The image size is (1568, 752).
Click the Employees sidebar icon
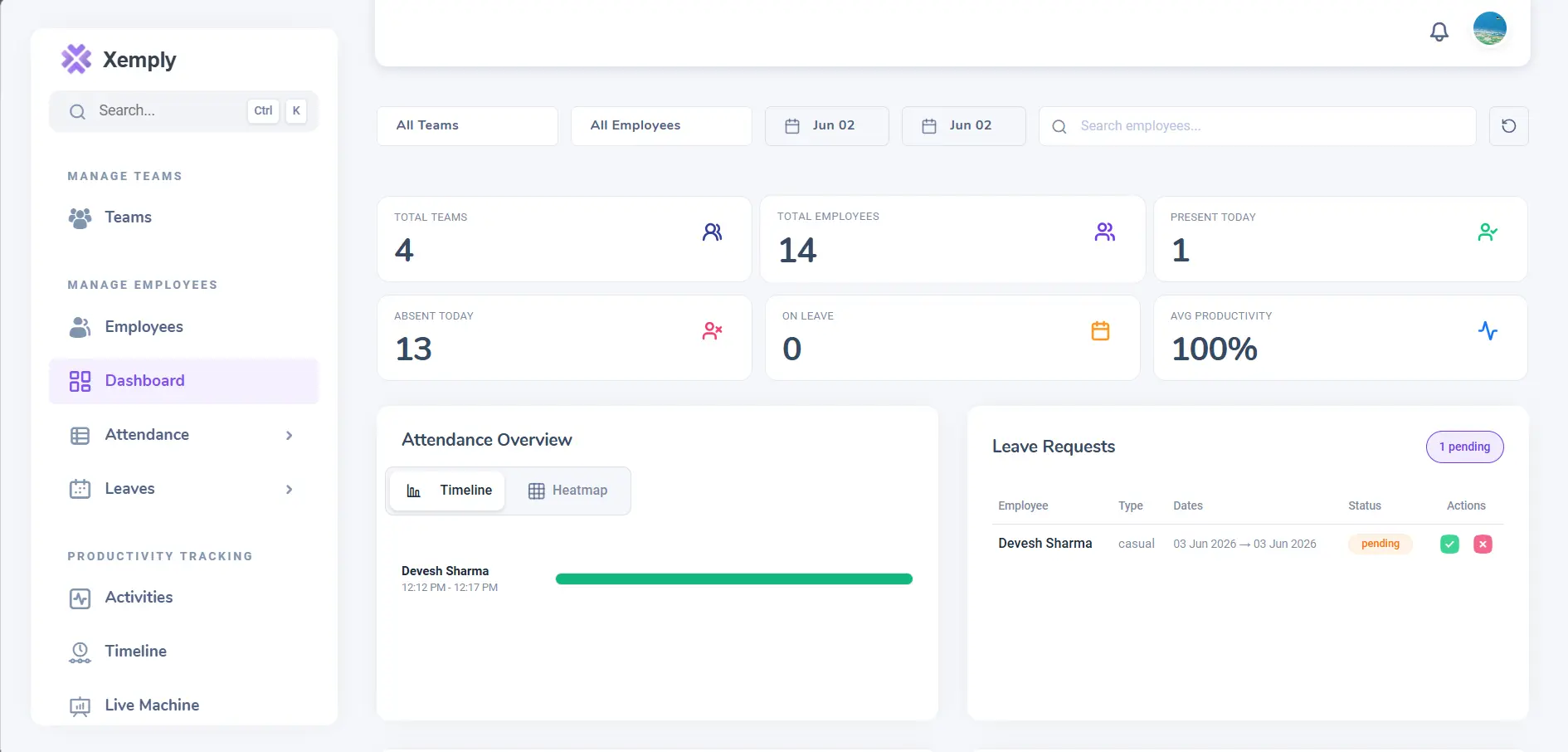[x=80, y=327]
